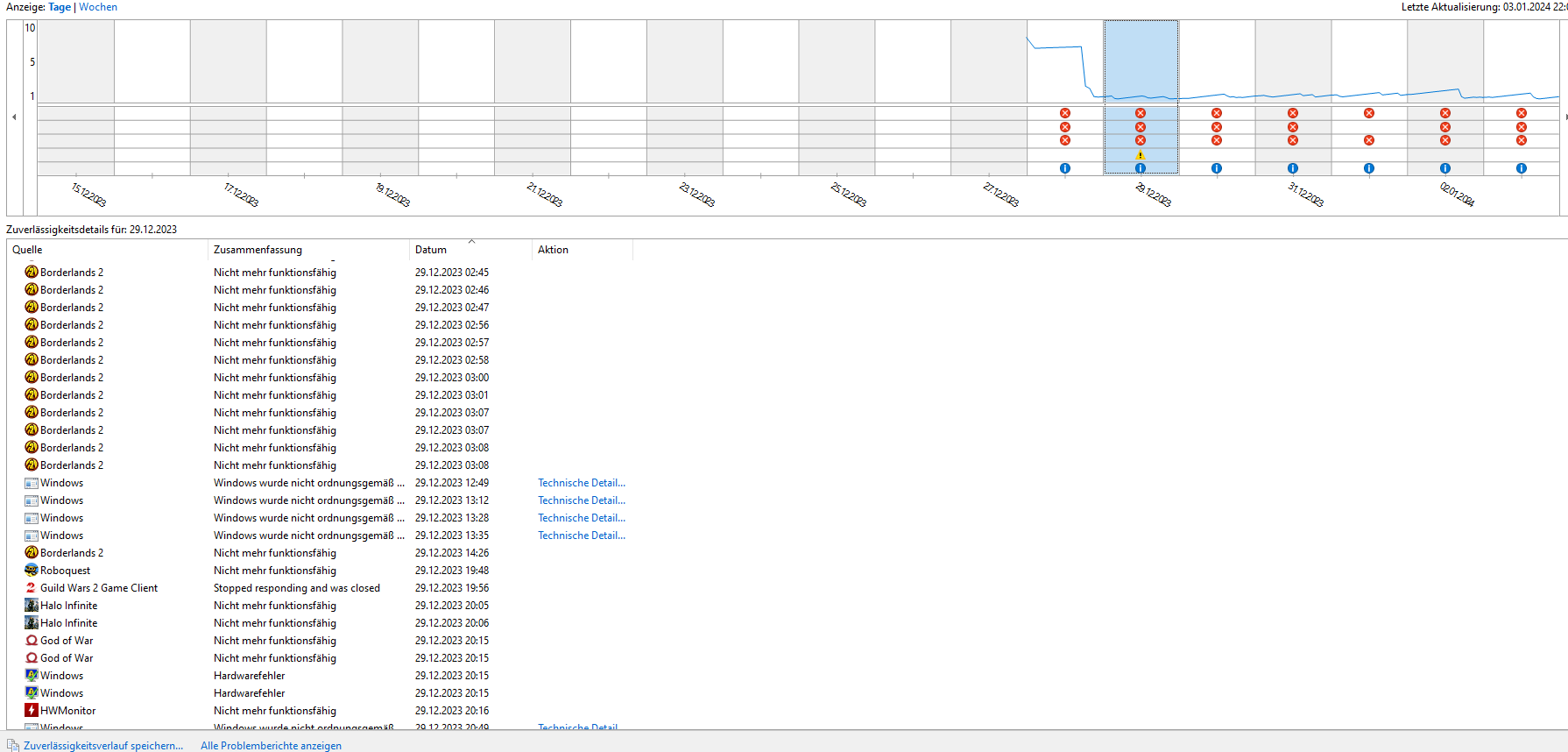This screenshot has width=1568, height=752.
Task: Click blue information icon in 29.12.2023 column
Action: click(x=1141, y=168)
